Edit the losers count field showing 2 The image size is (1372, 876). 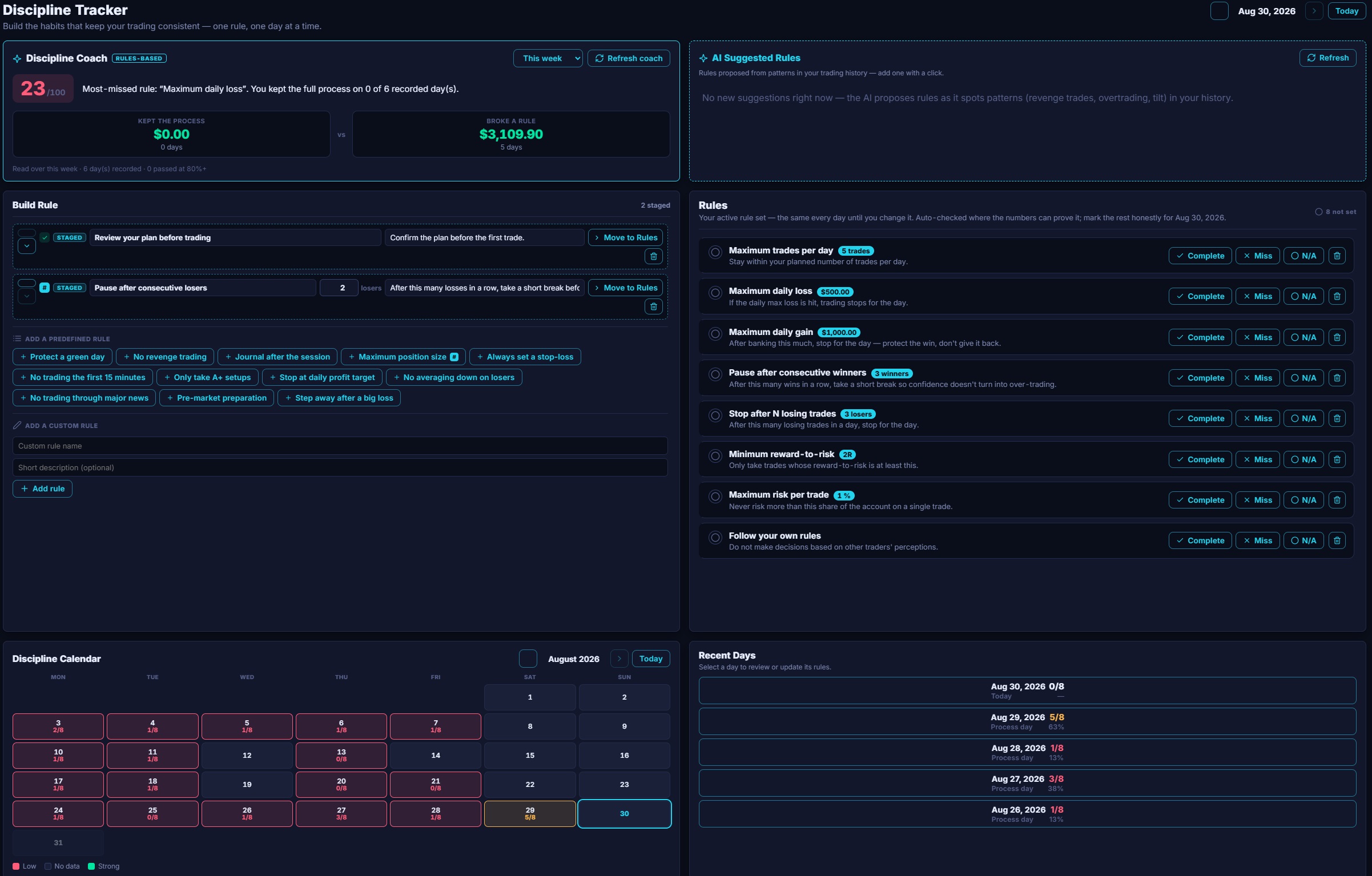coord(339,288)
